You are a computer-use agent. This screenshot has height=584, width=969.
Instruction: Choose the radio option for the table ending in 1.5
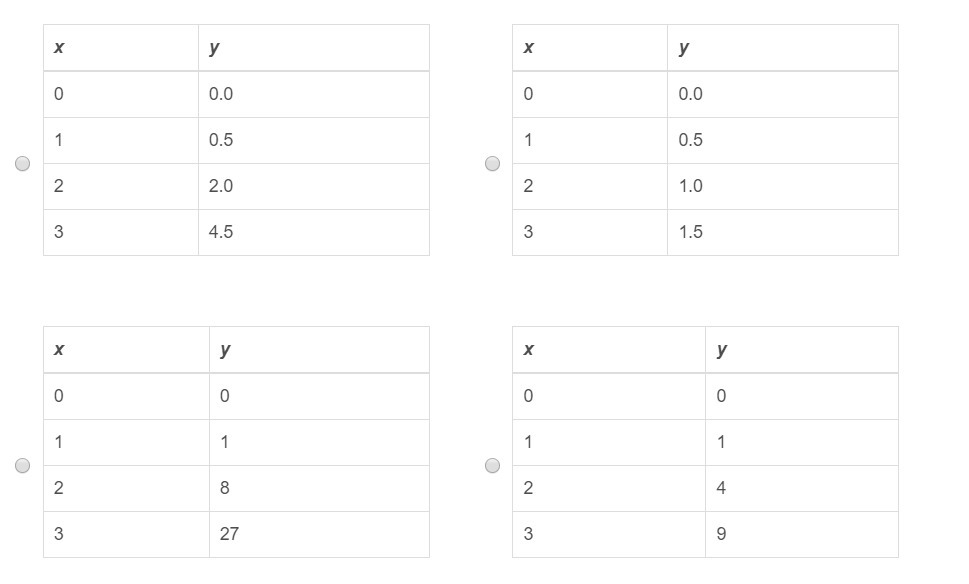(492, 164)
